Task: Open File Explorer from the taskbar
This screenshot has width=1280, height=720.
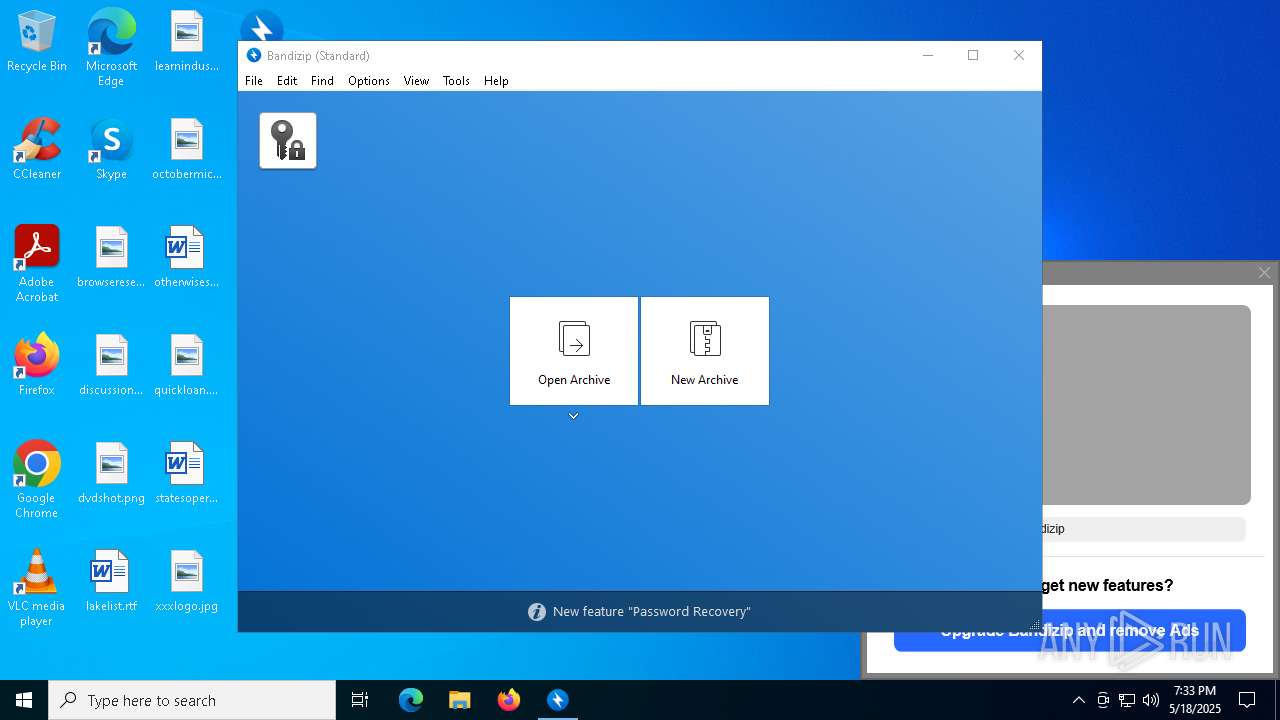Action: [x=460, y=700]
